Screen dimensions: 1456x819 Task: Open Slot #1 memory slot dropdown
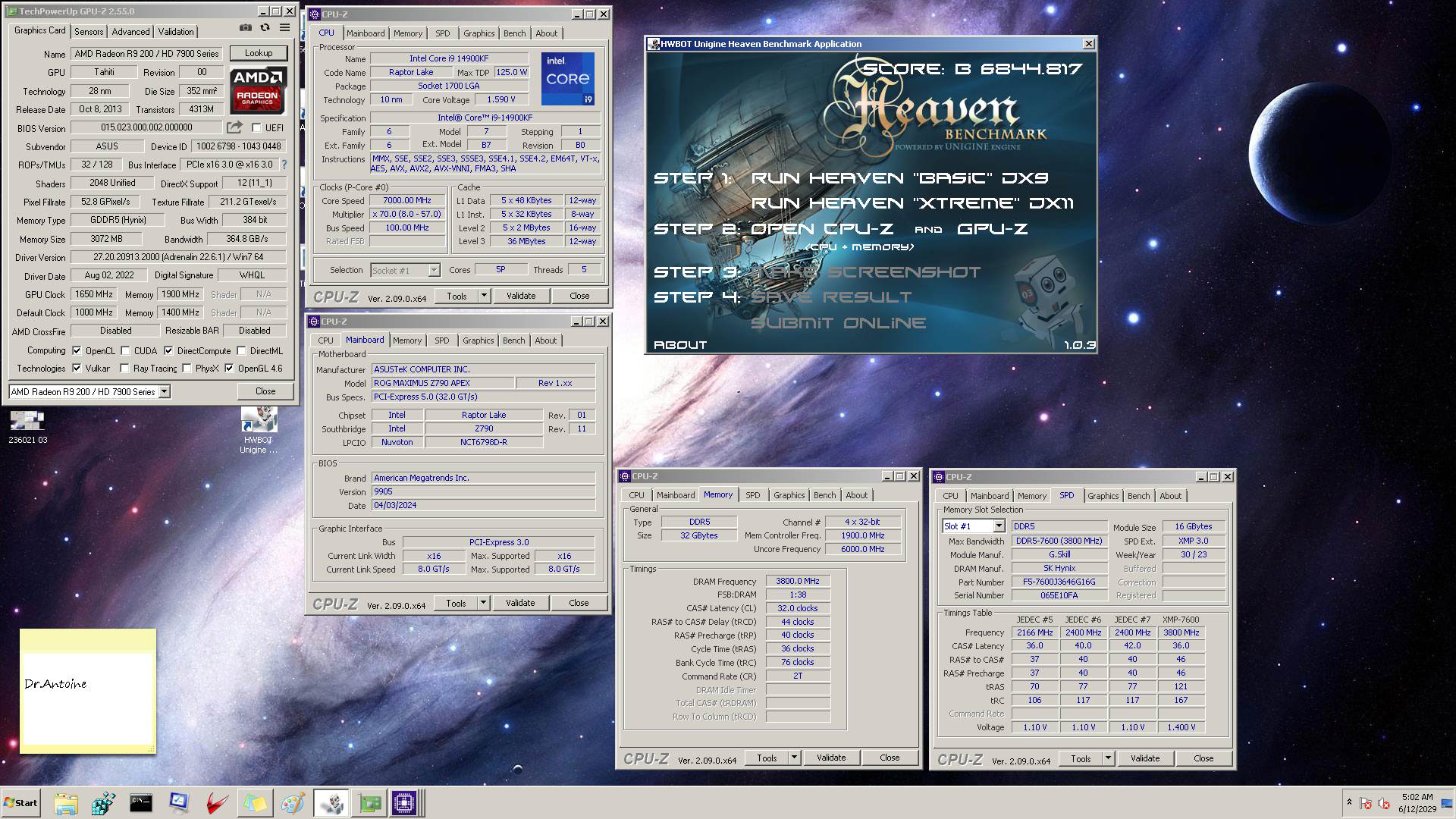[999, 526]
